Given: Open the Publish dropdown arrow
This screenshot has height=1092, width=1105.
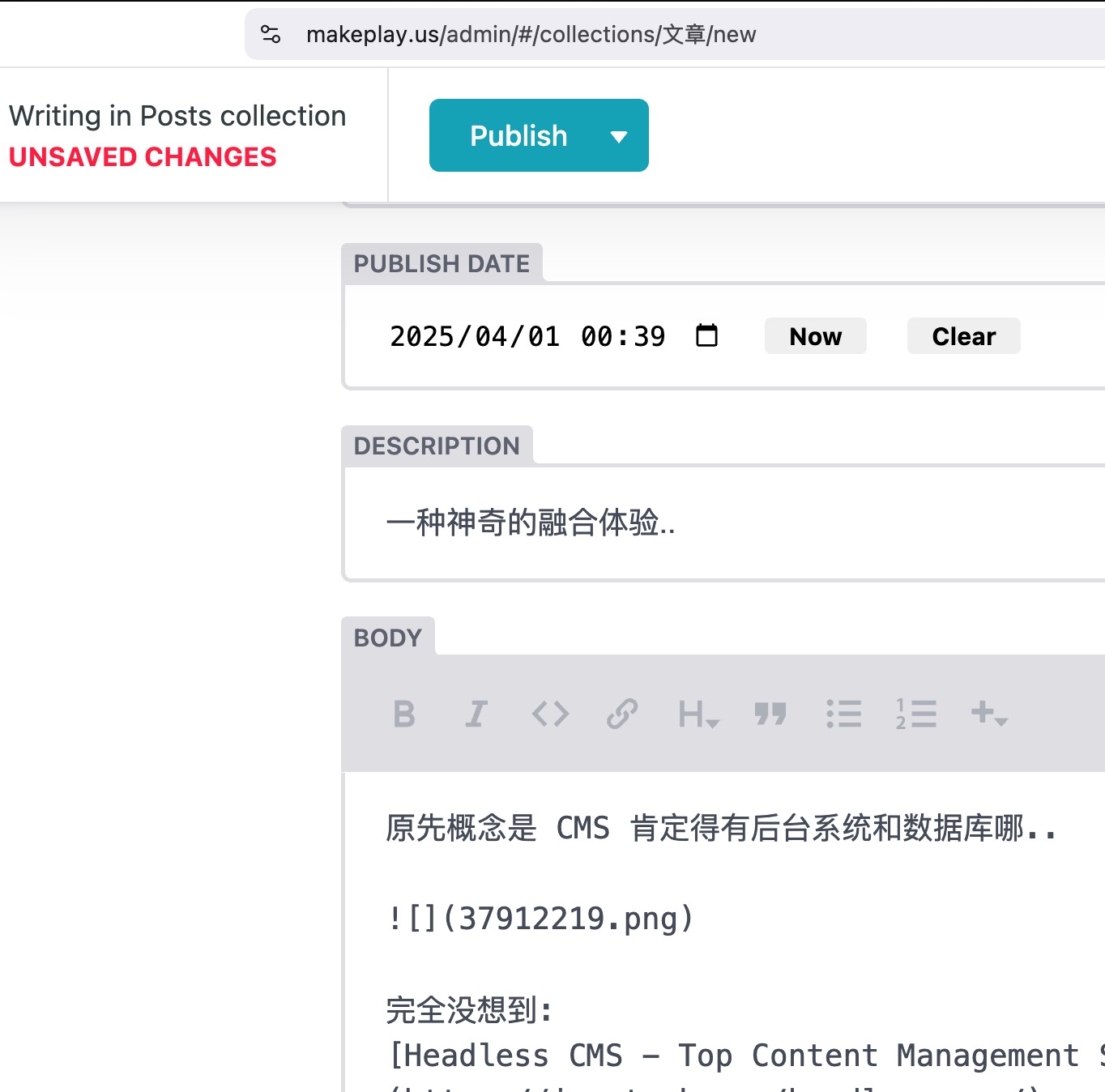Looking at the screenshot, I should [619, 136].
